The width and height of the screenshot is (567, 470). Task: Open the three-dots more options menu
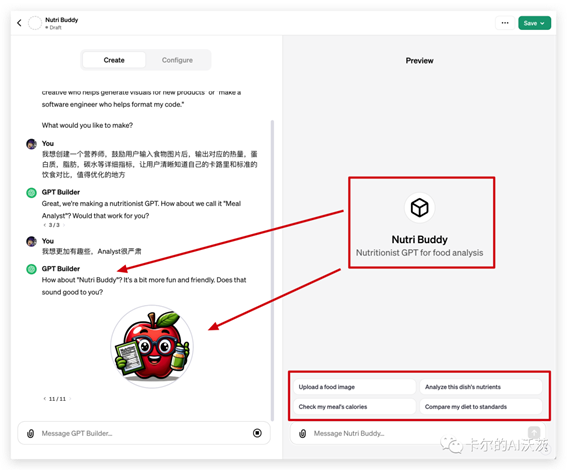point(505,23)
